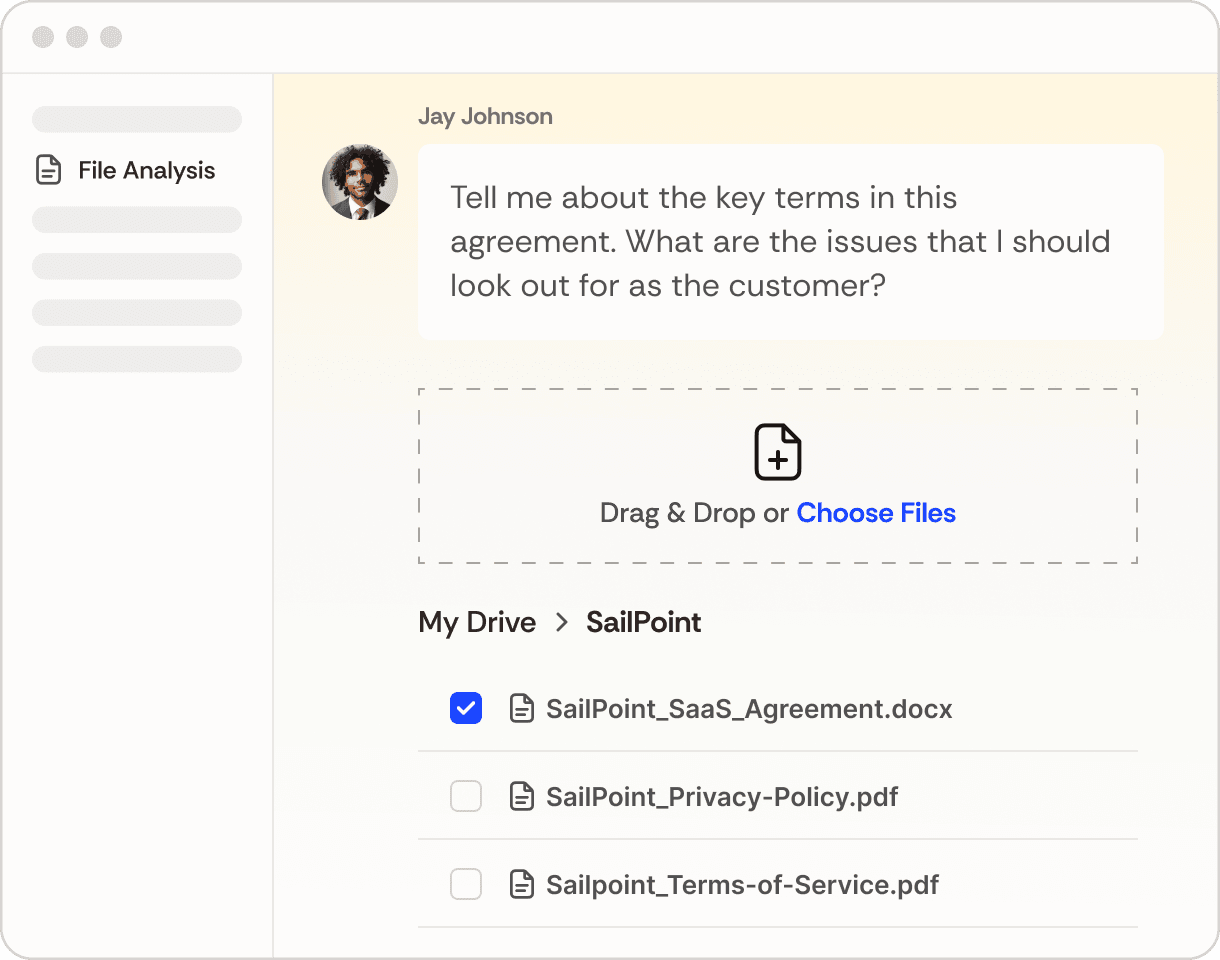Click the Jay Johnson name label
1220x960 pixels.
pyautogui.click(x=485, y=116)
